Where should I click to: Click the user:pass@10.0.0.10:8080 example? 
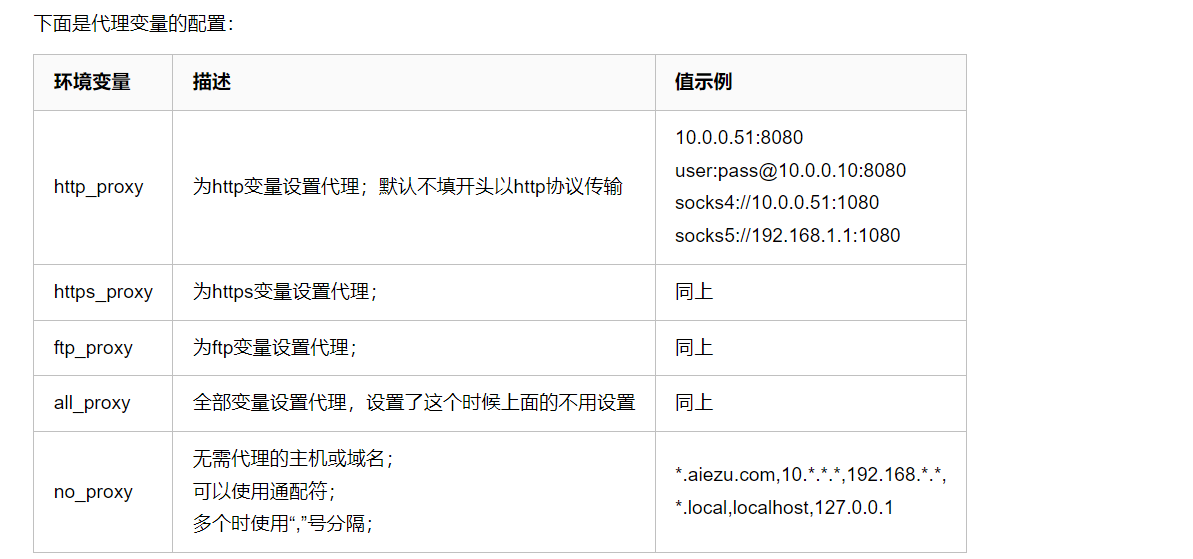tap(790, 170)
